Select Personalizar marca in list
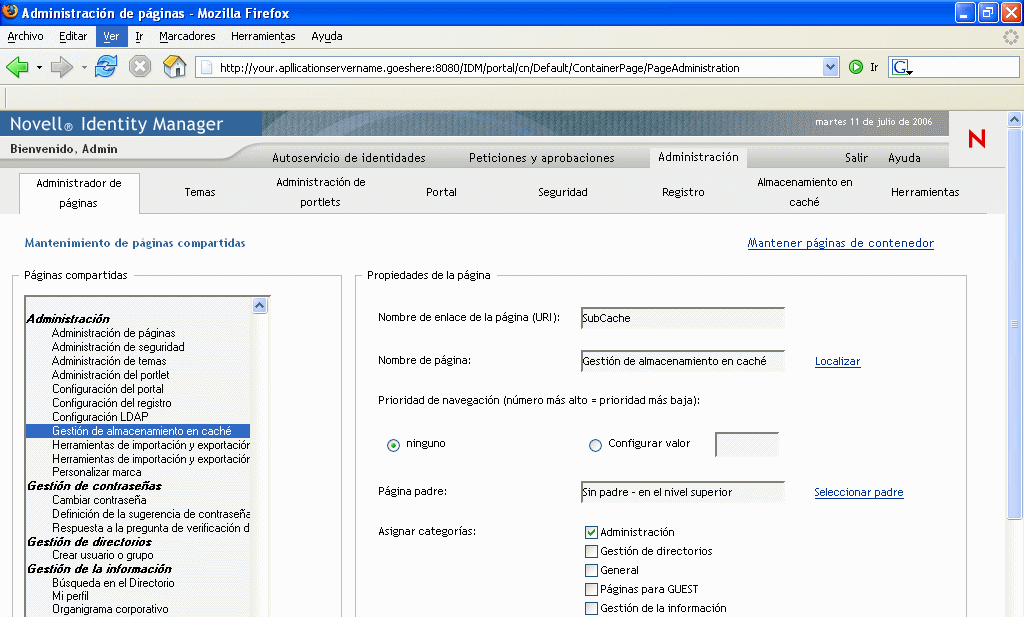Screen dimensions: 1024x617 pyautogui.click(x=97, y=472)
